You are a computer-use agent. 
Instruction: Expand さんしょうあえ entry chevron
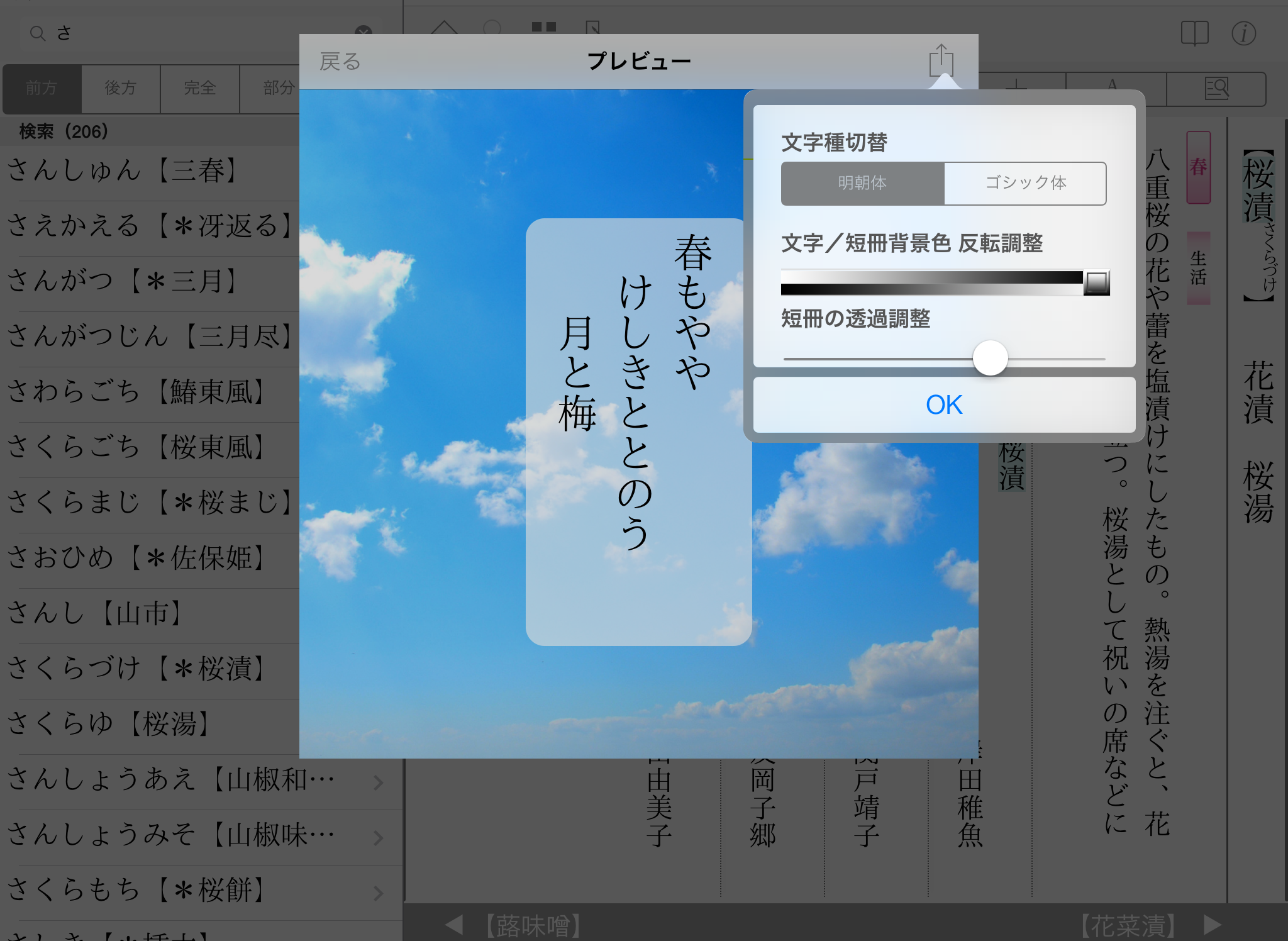point(378,782)
